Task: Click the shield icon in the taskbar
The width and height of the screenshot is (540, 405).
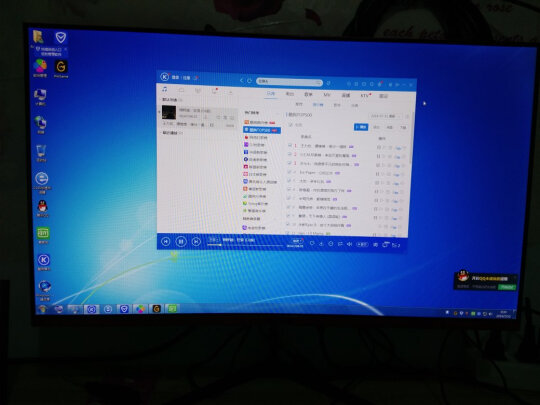Action: (124, 309)
